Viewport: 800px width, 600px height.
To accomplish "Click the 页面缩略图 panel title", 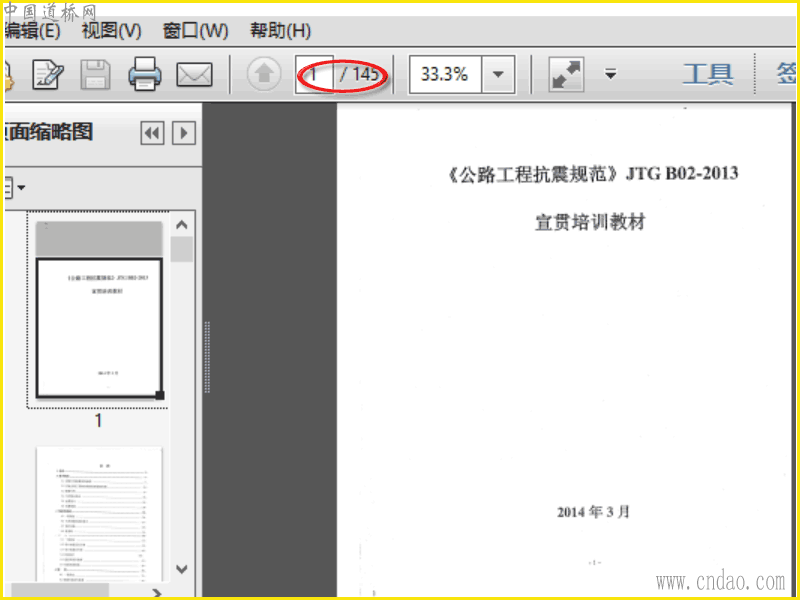I will [x=48, y=132].
